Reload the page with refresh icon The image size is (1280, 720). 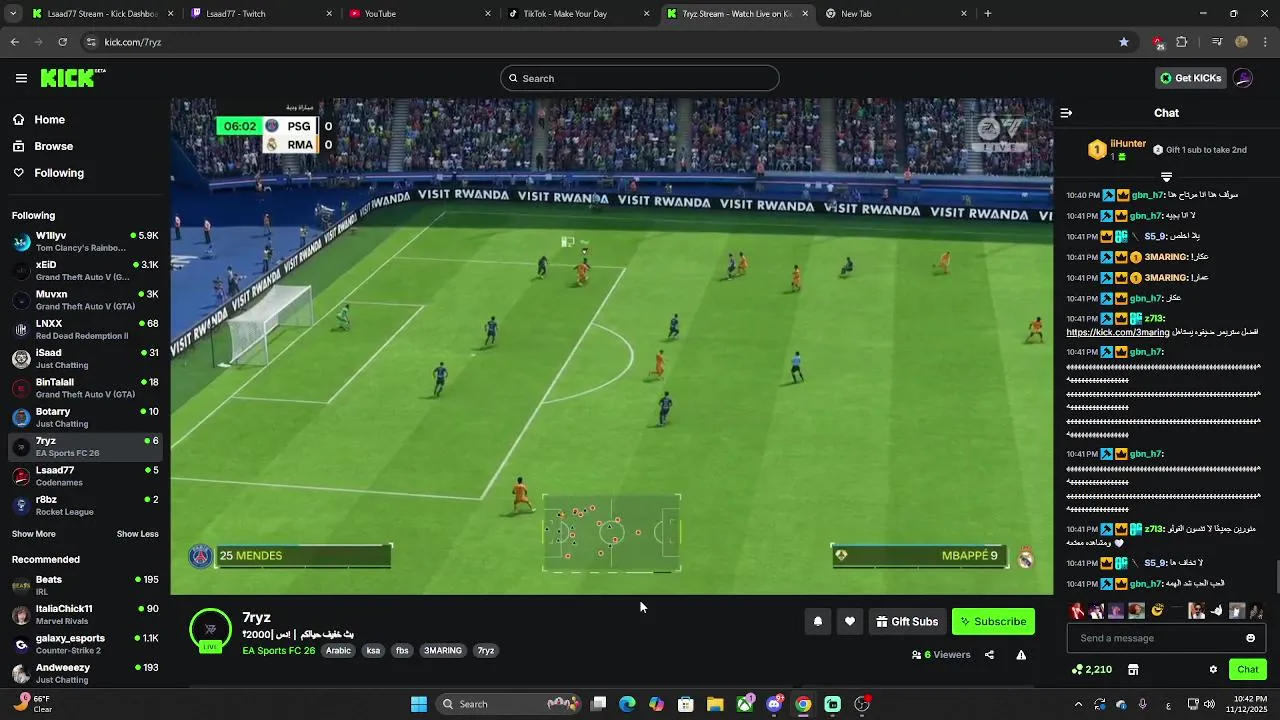point(62,42)
